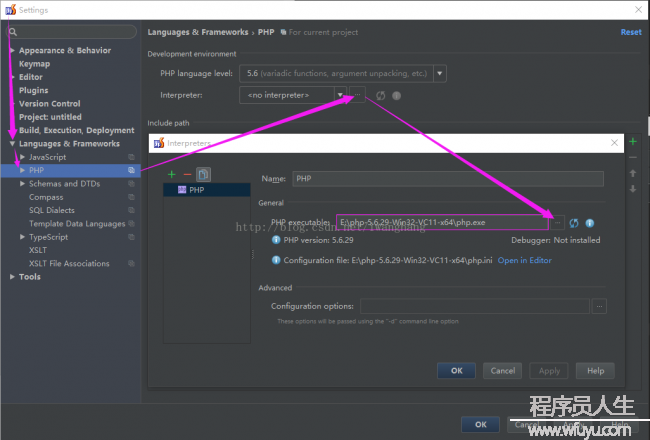Viewport: 650px width, 440px height.
Task: Open Plugins settings page
Action: coord(34,90)
